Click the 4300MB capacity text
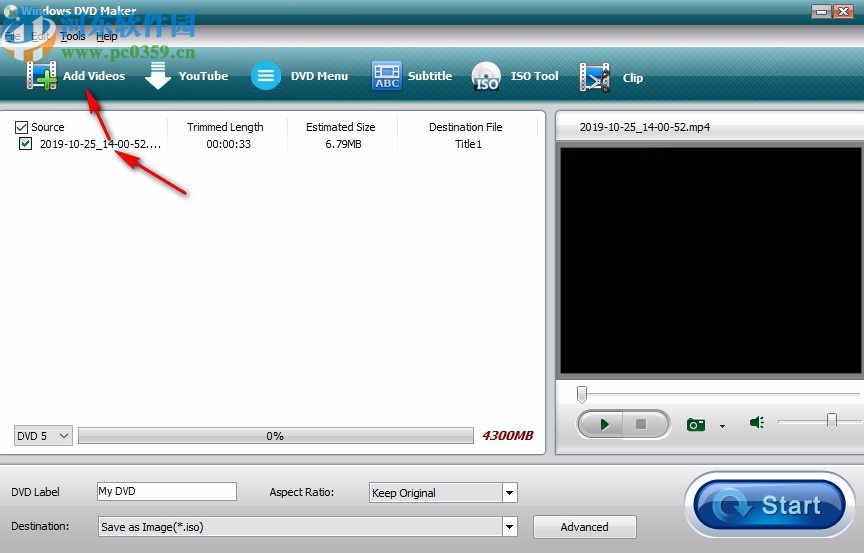 tap(507, 436)
